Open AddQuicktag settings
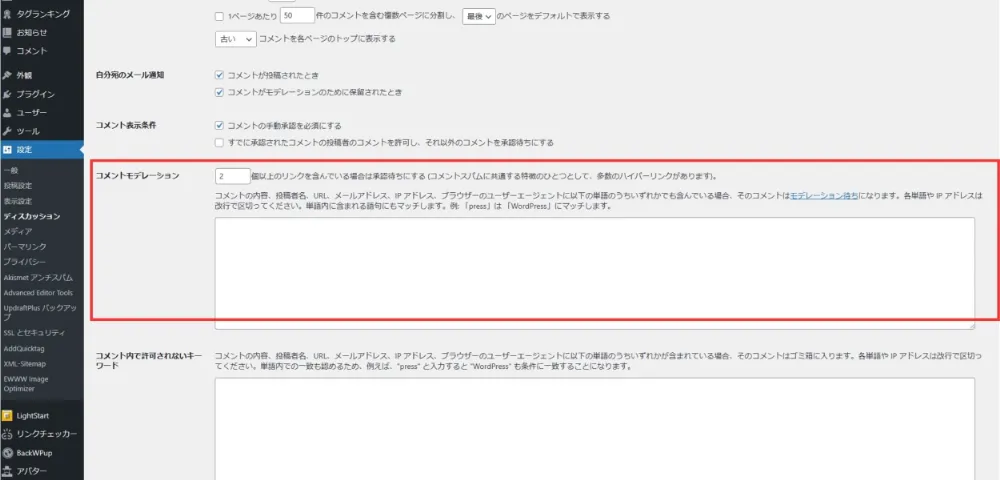The image size is (1000, 480). (24, 349)
